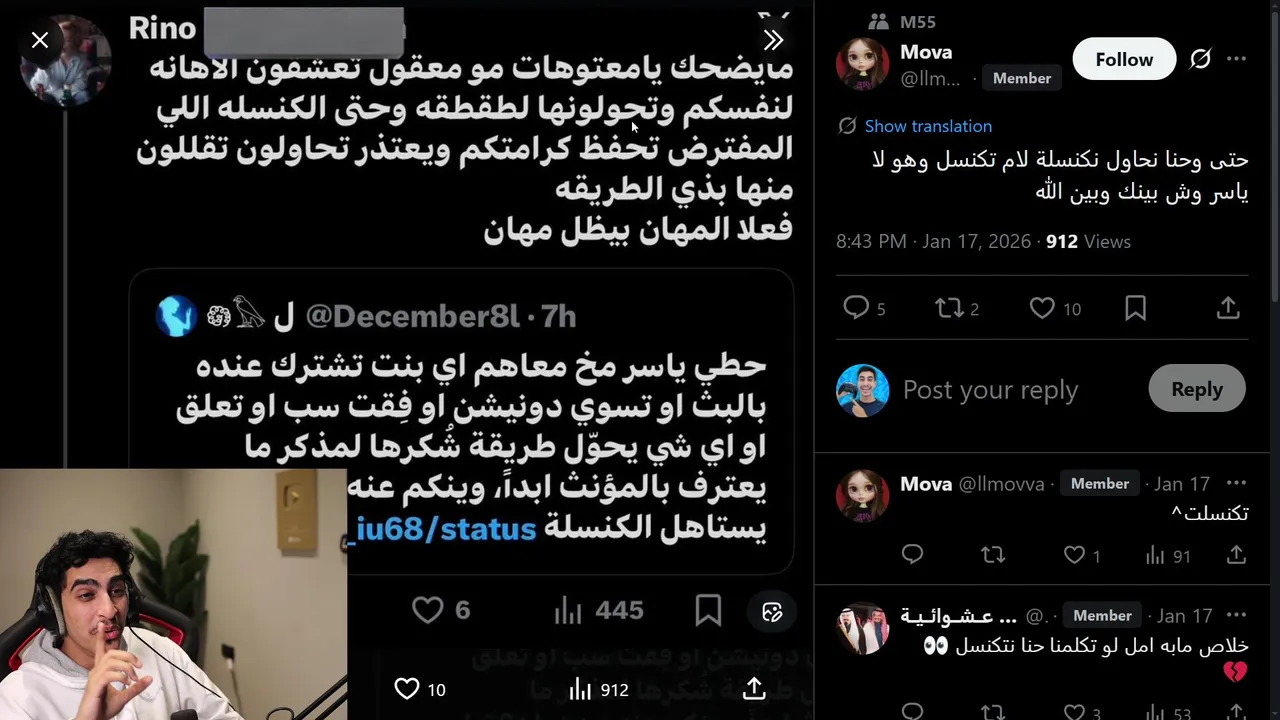Open more options menu on Mova's post
The image size is (1280, 720).
(x=1237, y=59)
